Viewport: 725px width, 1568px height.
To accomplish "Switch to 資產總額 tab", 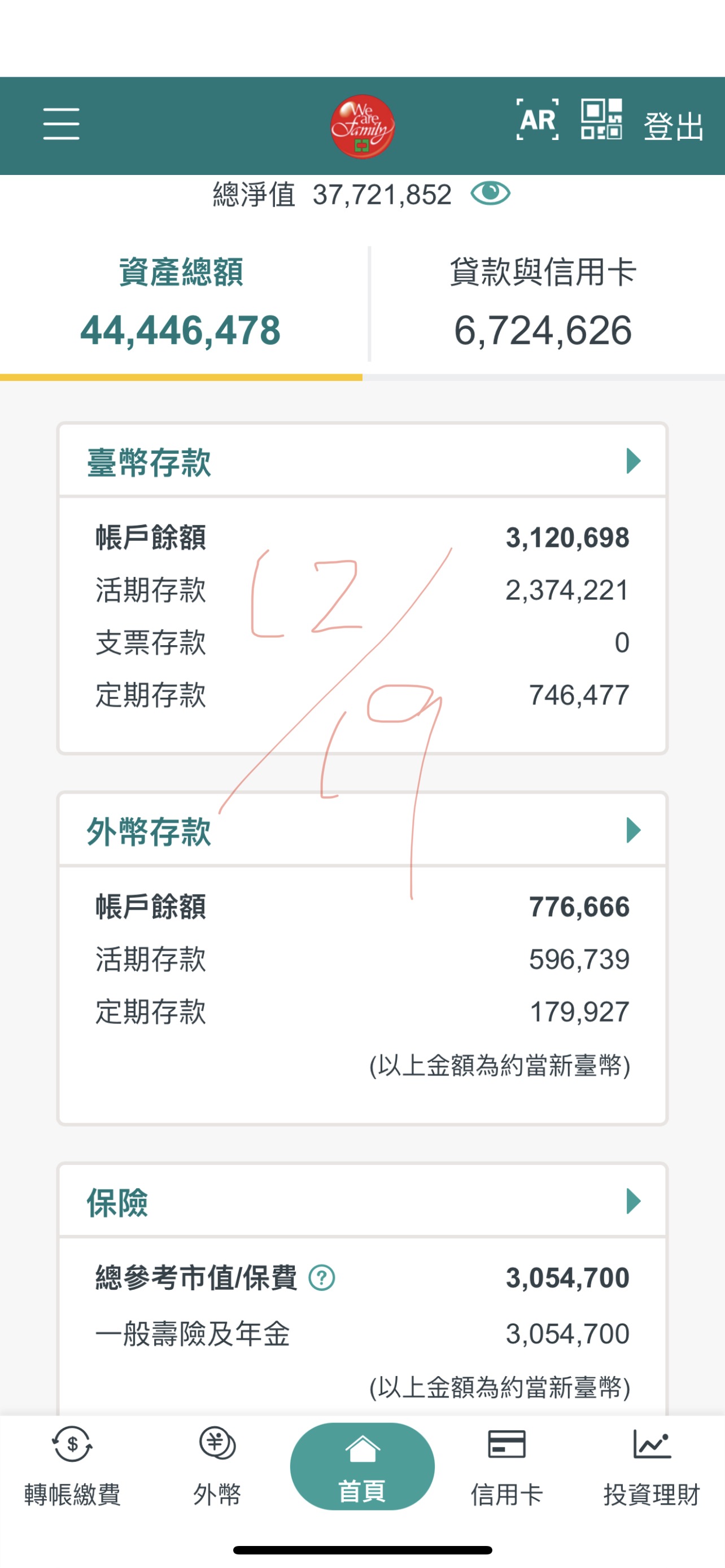I will click(181, 303).
